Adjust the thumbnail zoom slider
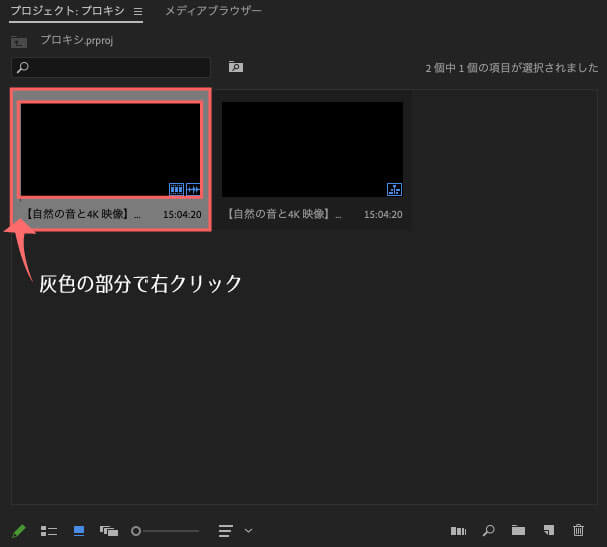 [165, 531]
